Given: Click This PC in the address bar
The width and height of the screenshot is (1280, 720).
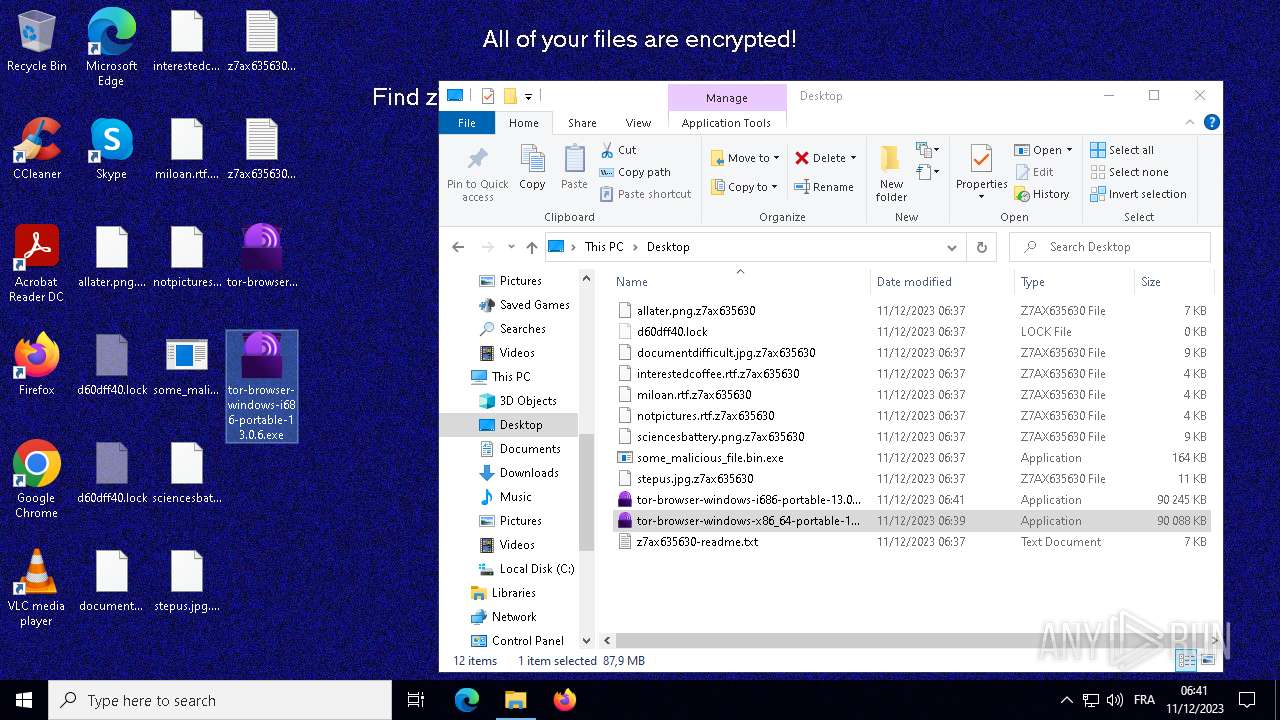Looking at the screenshot, I should click(x=604, y=247).
